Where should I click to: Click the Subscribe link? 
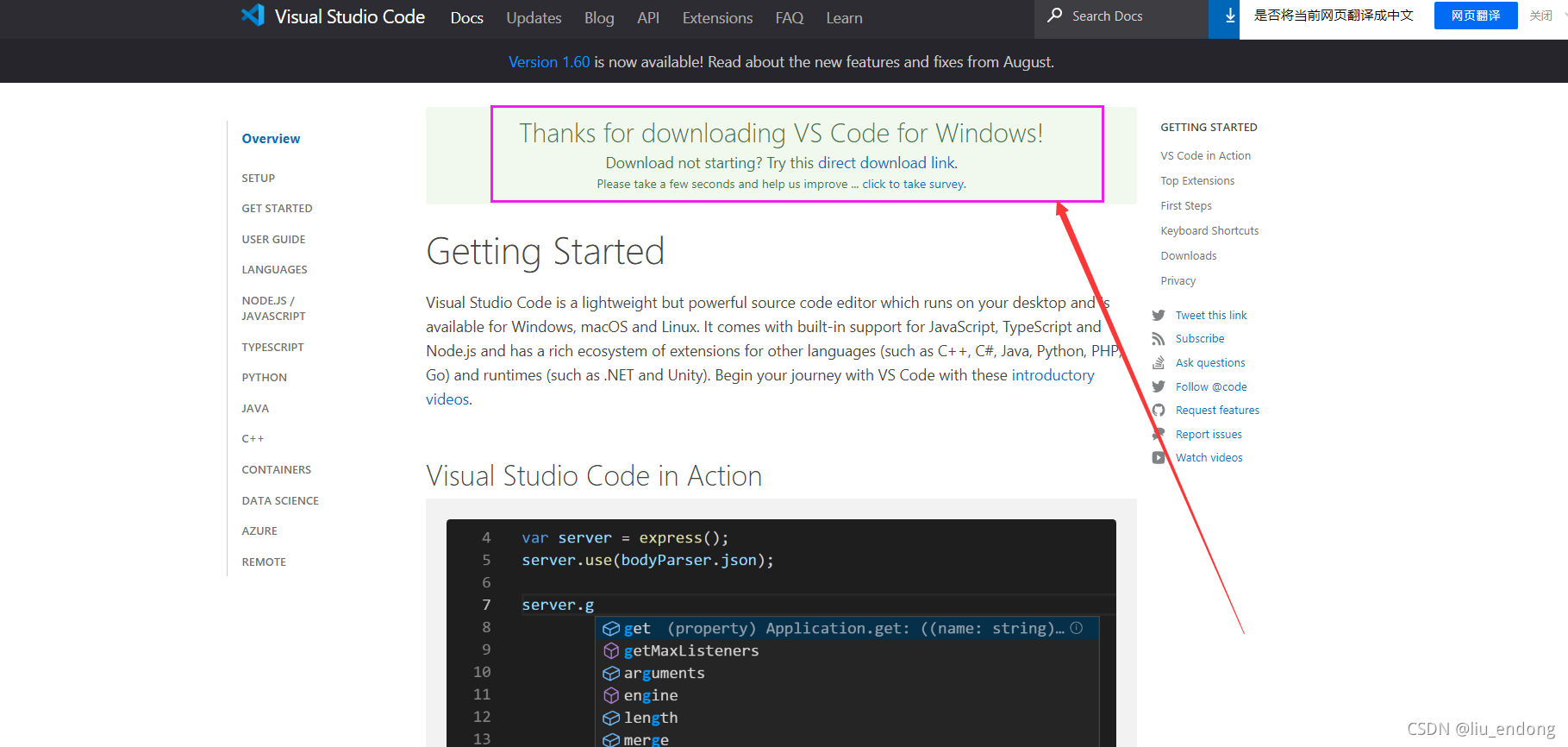[1200, 339]
